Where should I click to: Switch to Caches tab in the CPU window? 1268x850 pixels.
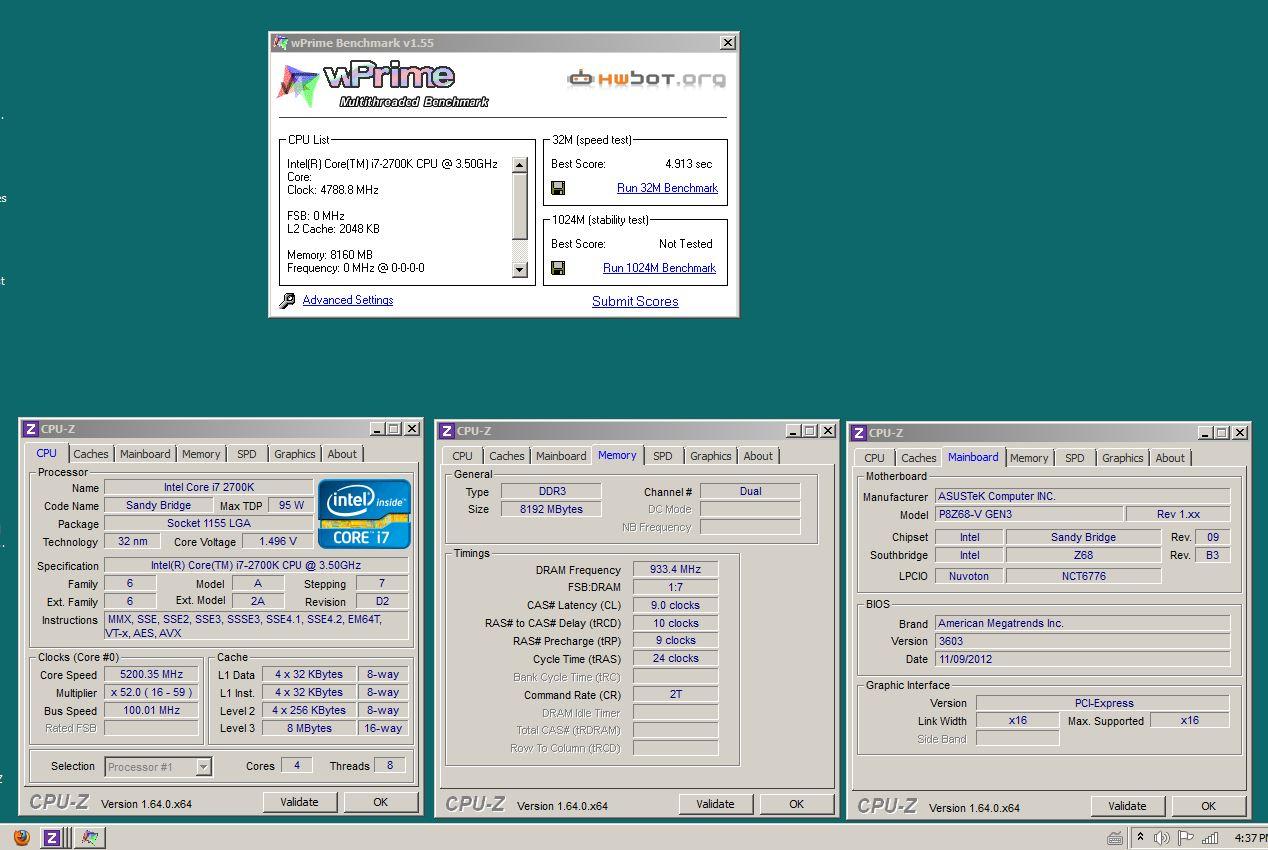pos(90,454)
